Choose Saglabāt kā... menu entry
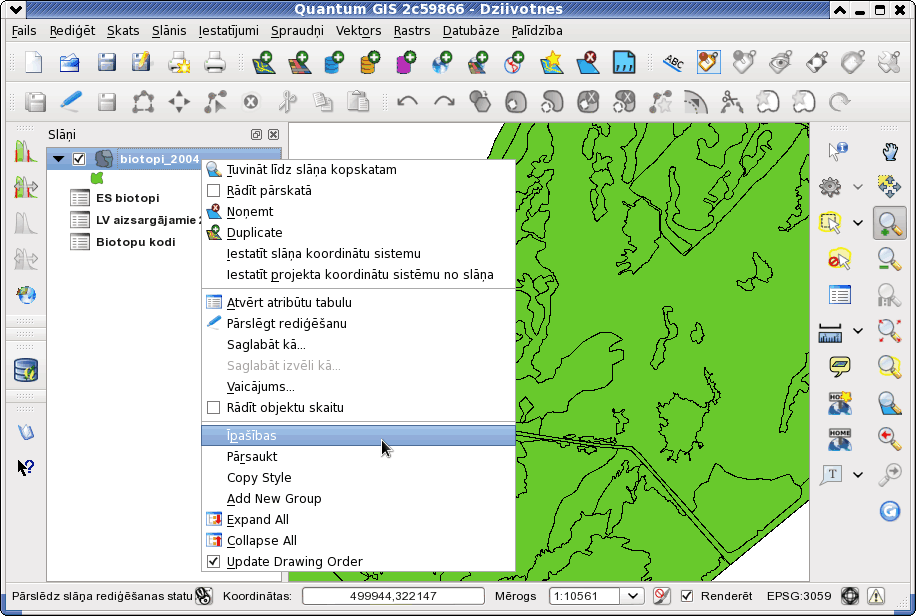This screenshot has height=616, width=916. tap(358, 344)
